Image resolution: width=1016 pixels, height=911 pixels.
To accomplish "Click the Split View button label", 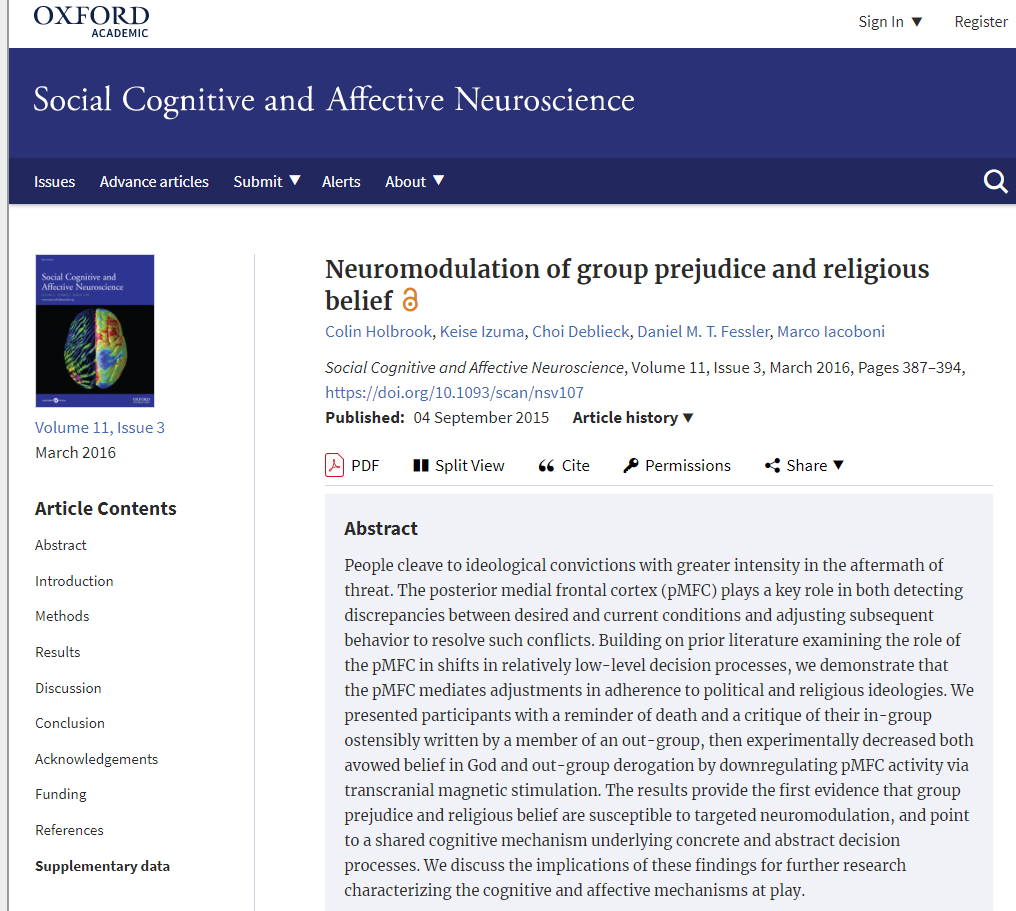I will pyautogui.click(x=470, y=466).
